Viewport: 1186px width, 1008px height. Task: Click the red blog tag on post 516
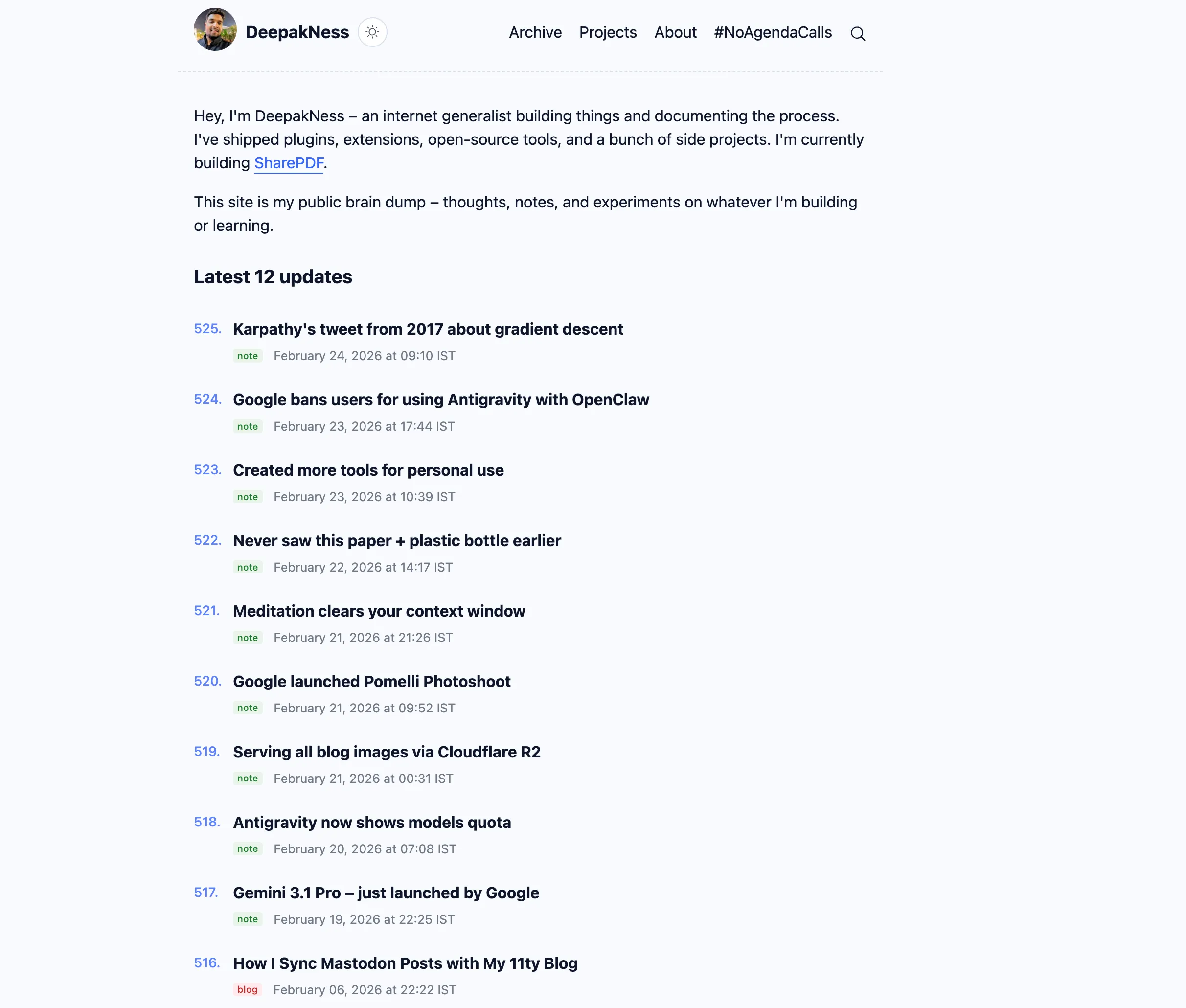point(248,990)
